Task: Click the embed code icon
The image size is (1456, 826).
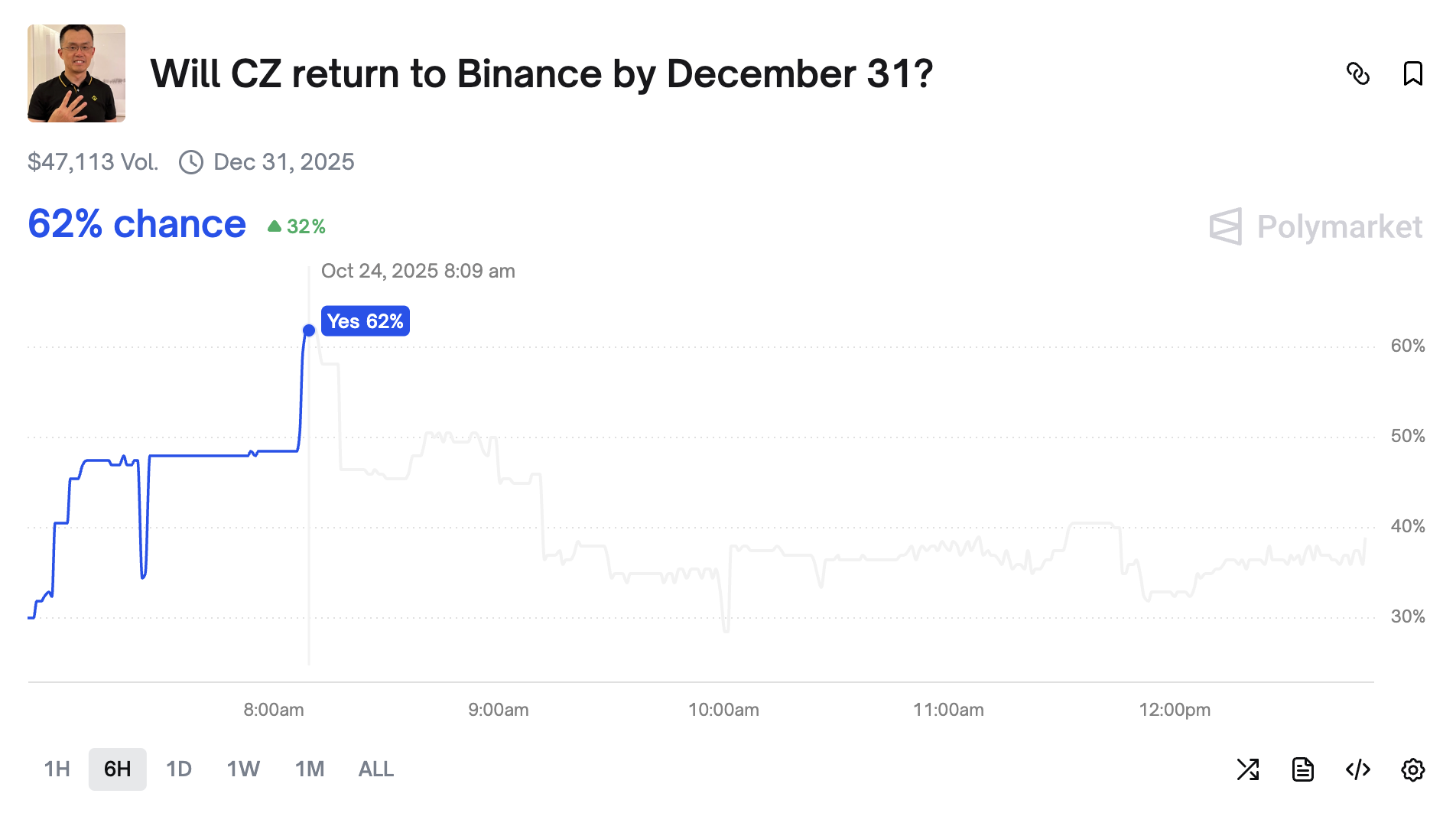Action: pos(1358,769)
